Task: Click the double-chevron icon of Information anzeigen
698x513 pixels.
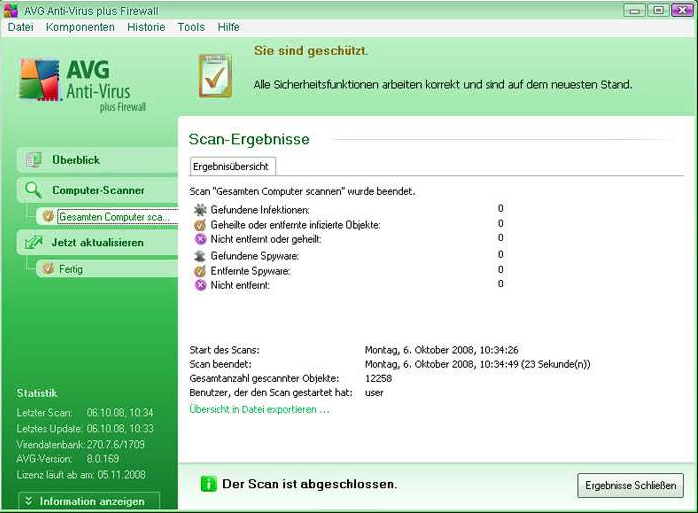Action: tap(28, 501)
